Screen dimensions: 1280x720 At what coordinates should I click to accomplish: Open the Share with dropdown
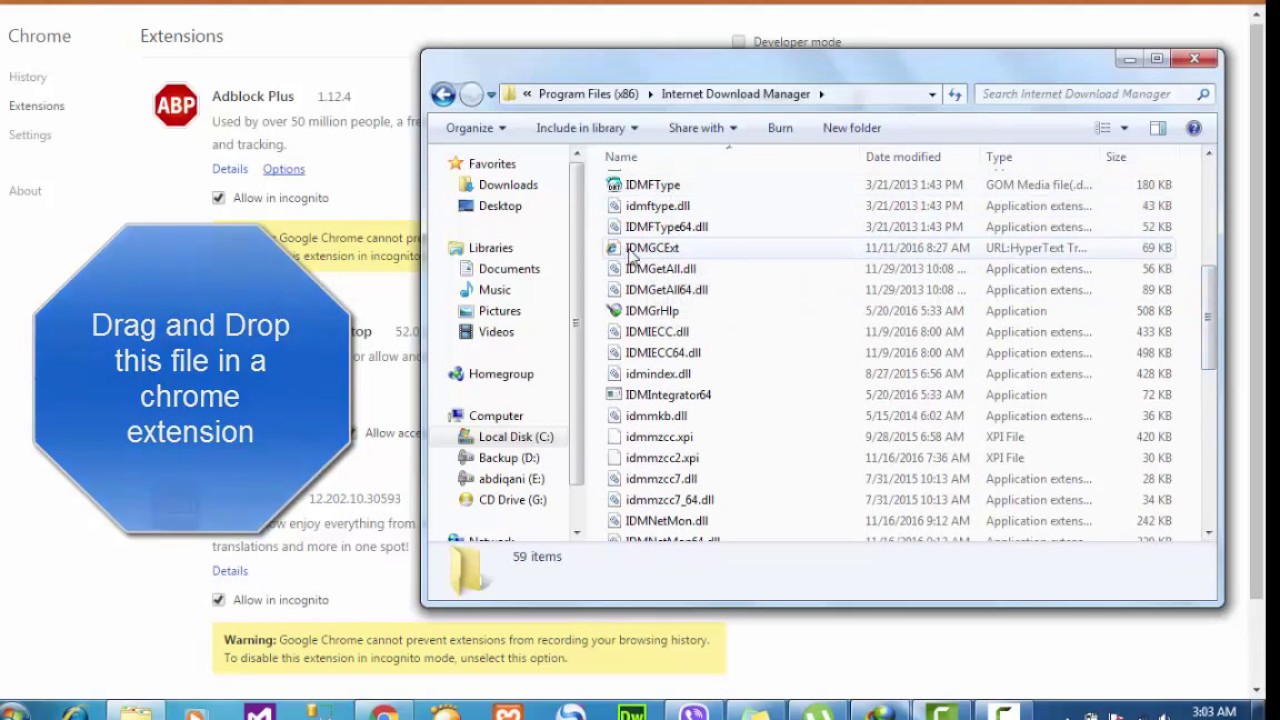tap(703, 128)
